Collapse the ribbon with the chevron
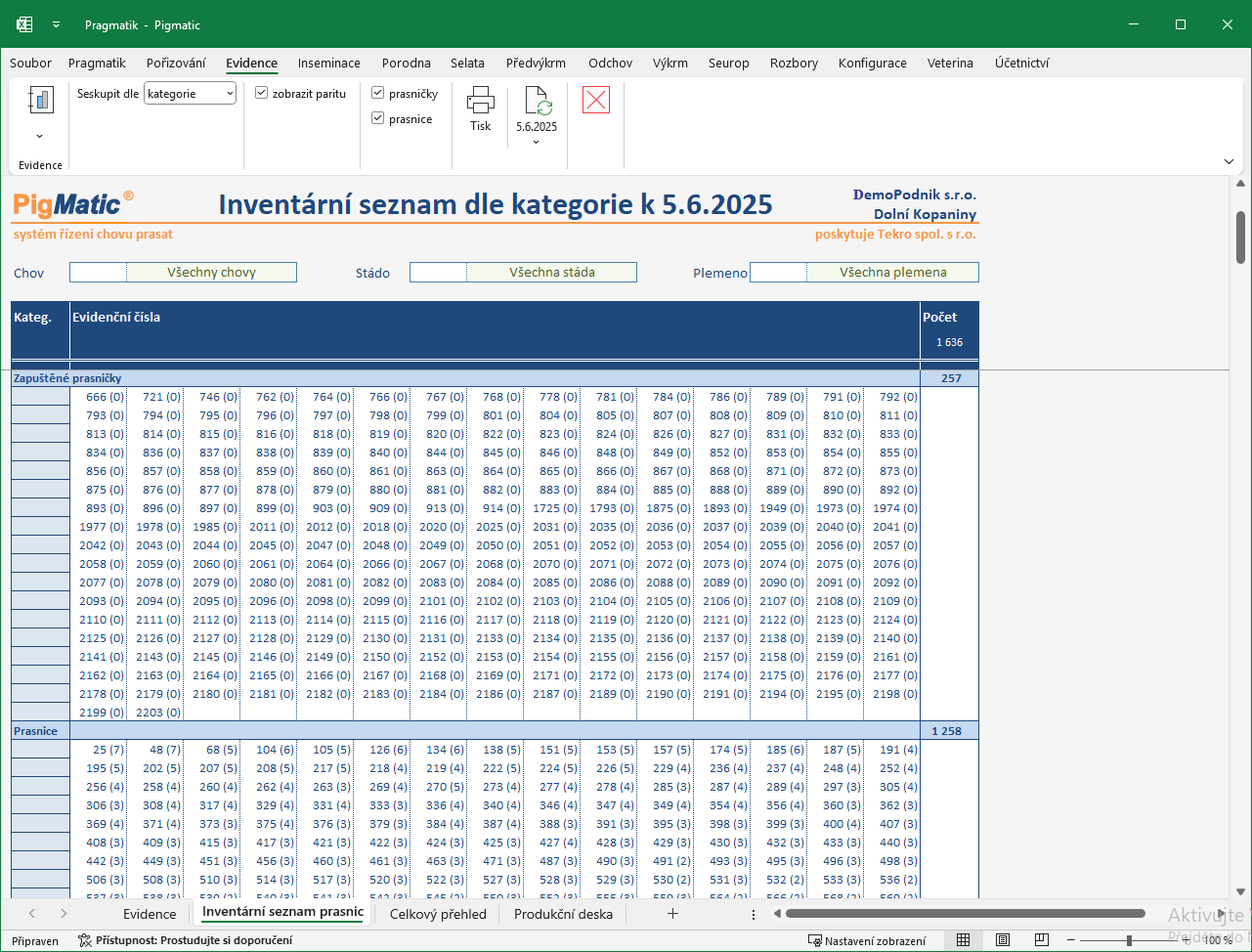This screenshot has width=1252, height=952. click(x=1229, y=161)
